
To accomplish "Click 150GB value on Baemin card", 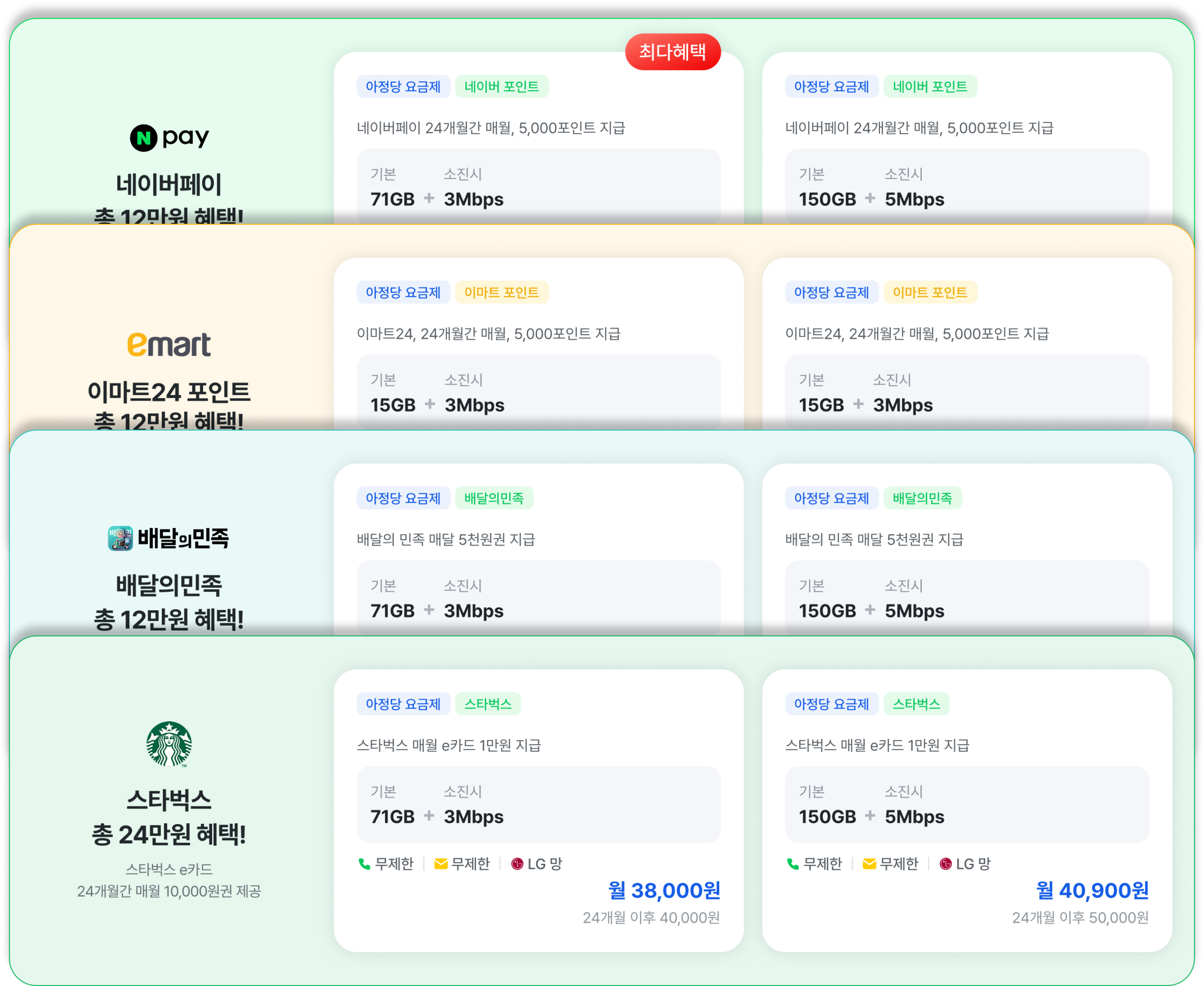I will [x=827, y=611].
